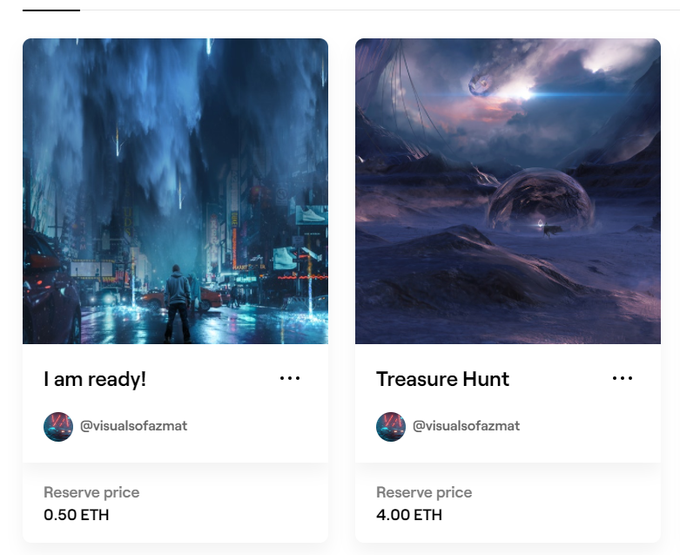The height and width of the screenshot is (555, 680).
Task: Open the Treasure Hunt artwork image
Action: tap(508, 191)
